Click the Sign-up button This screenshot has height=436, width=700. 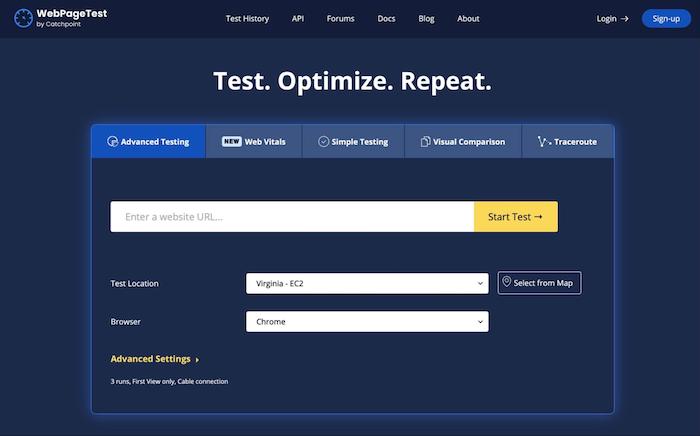(x=666, y=19)
